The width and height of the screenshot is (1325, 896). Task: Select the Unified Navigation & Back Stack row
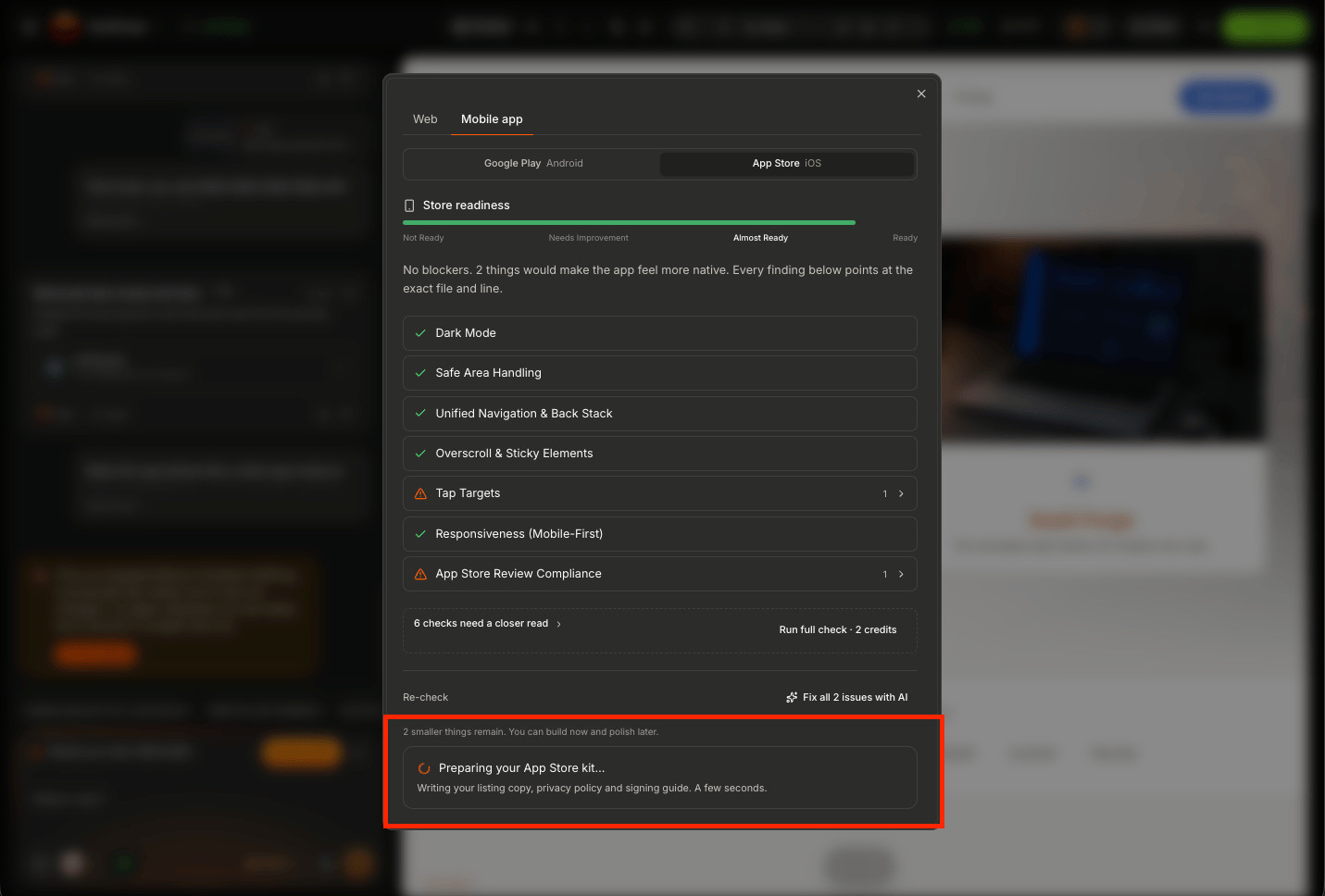(659, 414)
